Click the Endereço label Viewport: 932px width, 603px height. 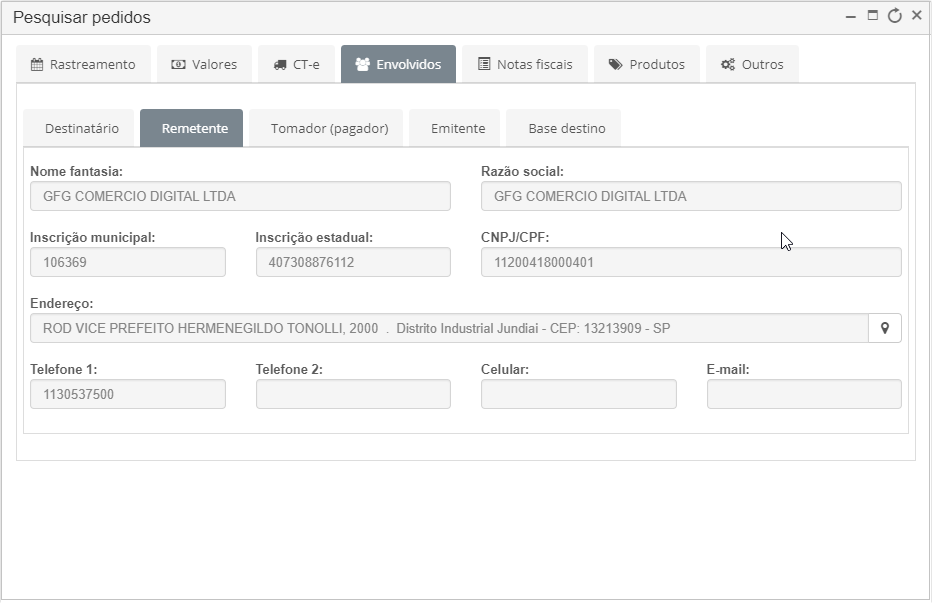[x=62, y=303]
